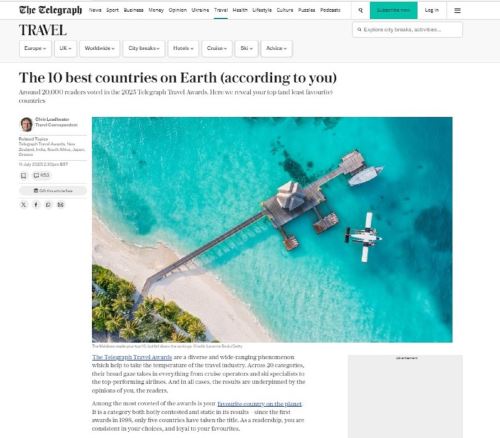
Task: Open the City breaks dropdown
Action: [144, 48]
